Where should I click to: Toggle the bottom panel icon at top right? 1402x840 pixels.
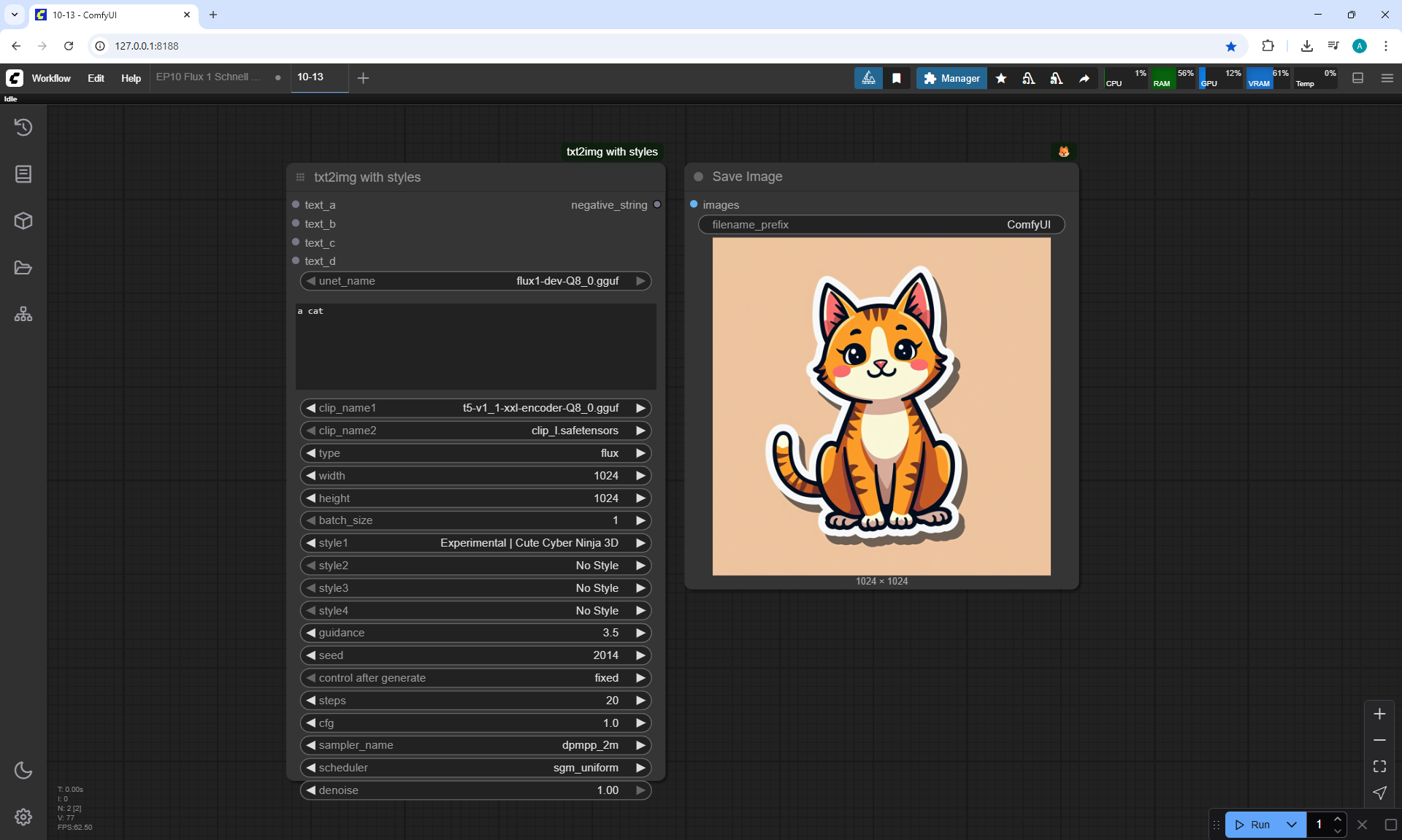[x=1358, y=78]
